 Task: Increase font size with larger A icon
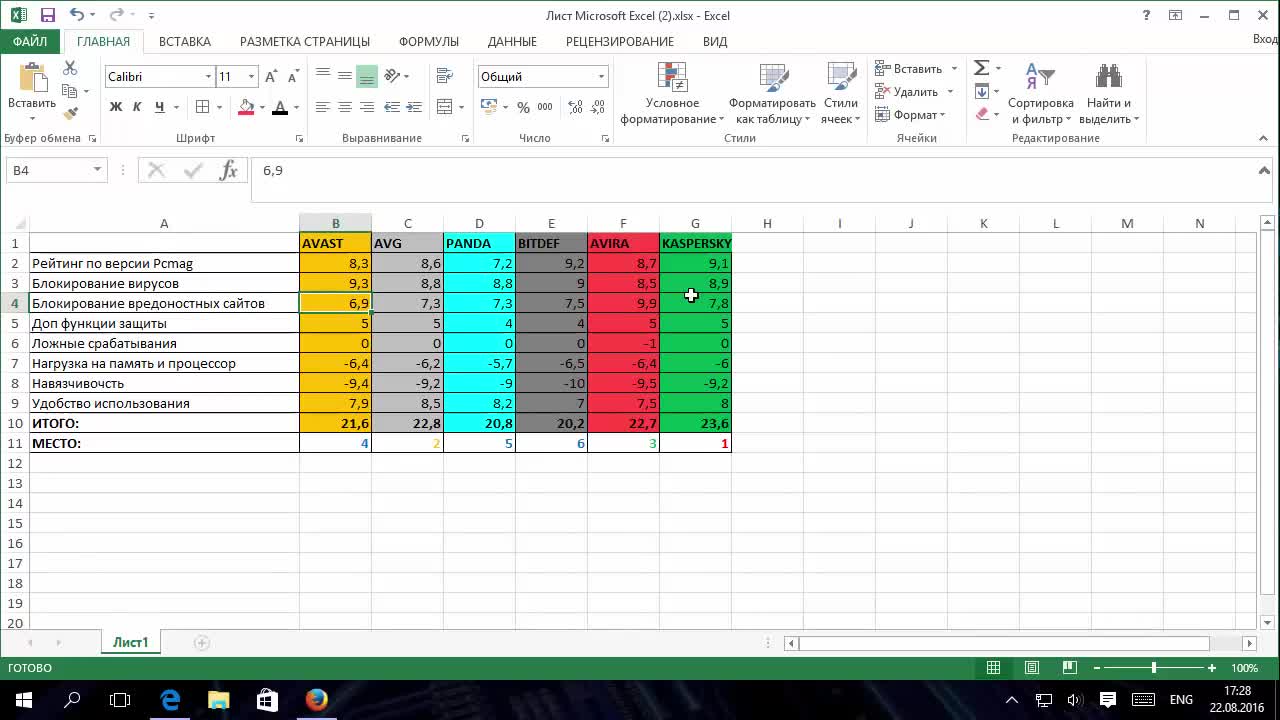271,77
